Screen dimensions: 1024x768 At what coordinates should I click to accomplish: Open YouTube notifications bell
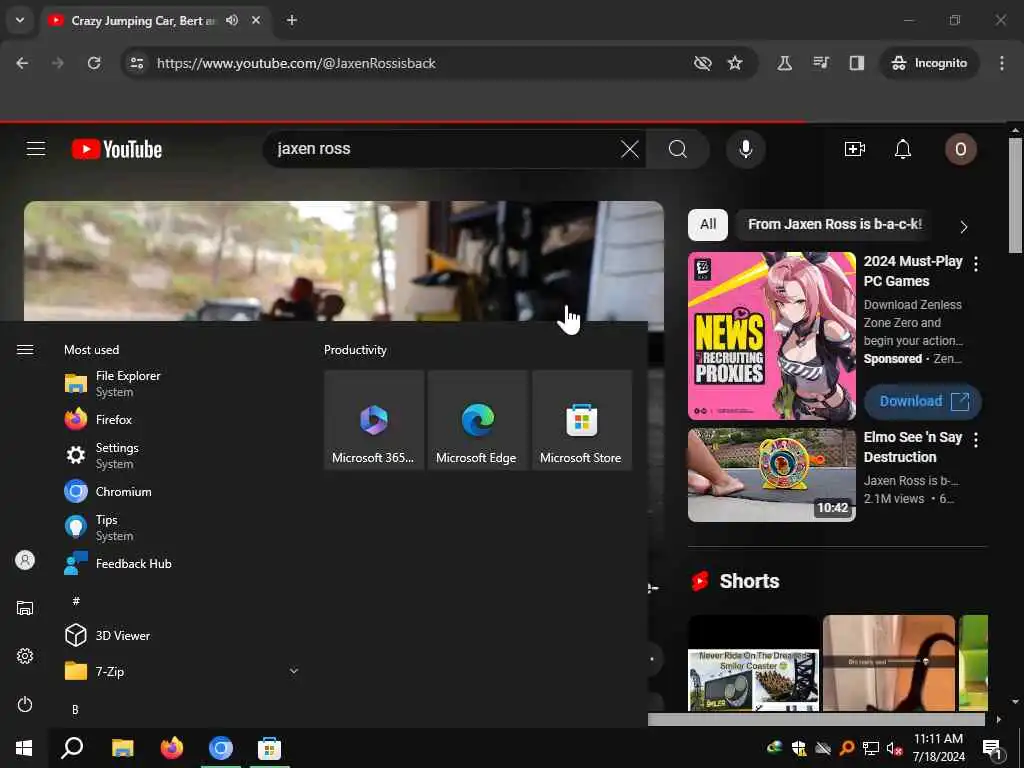(x=903, y=149)
